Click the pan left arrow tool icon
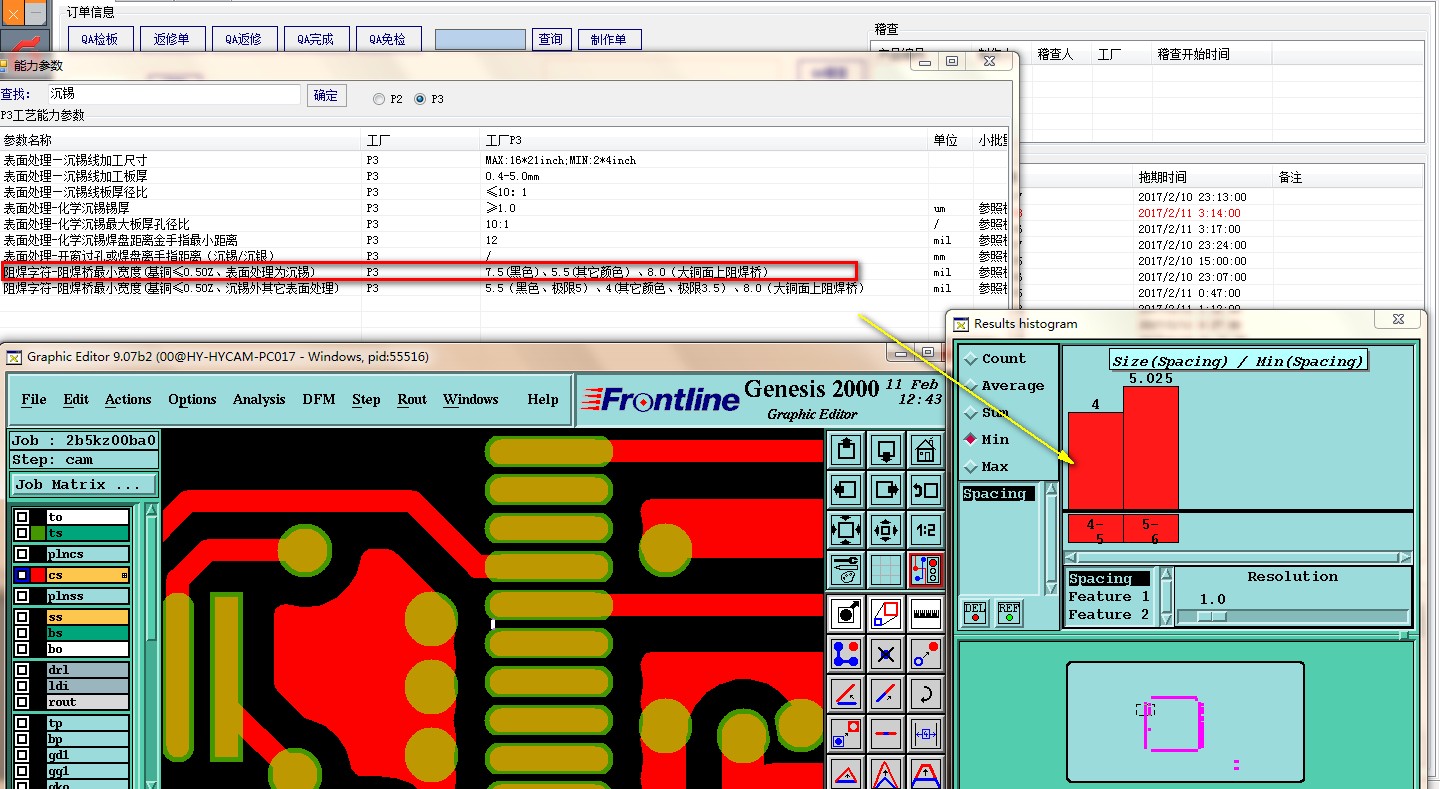Image resolution: width=1440 pixels, height=789 pixels. point(846,490)
